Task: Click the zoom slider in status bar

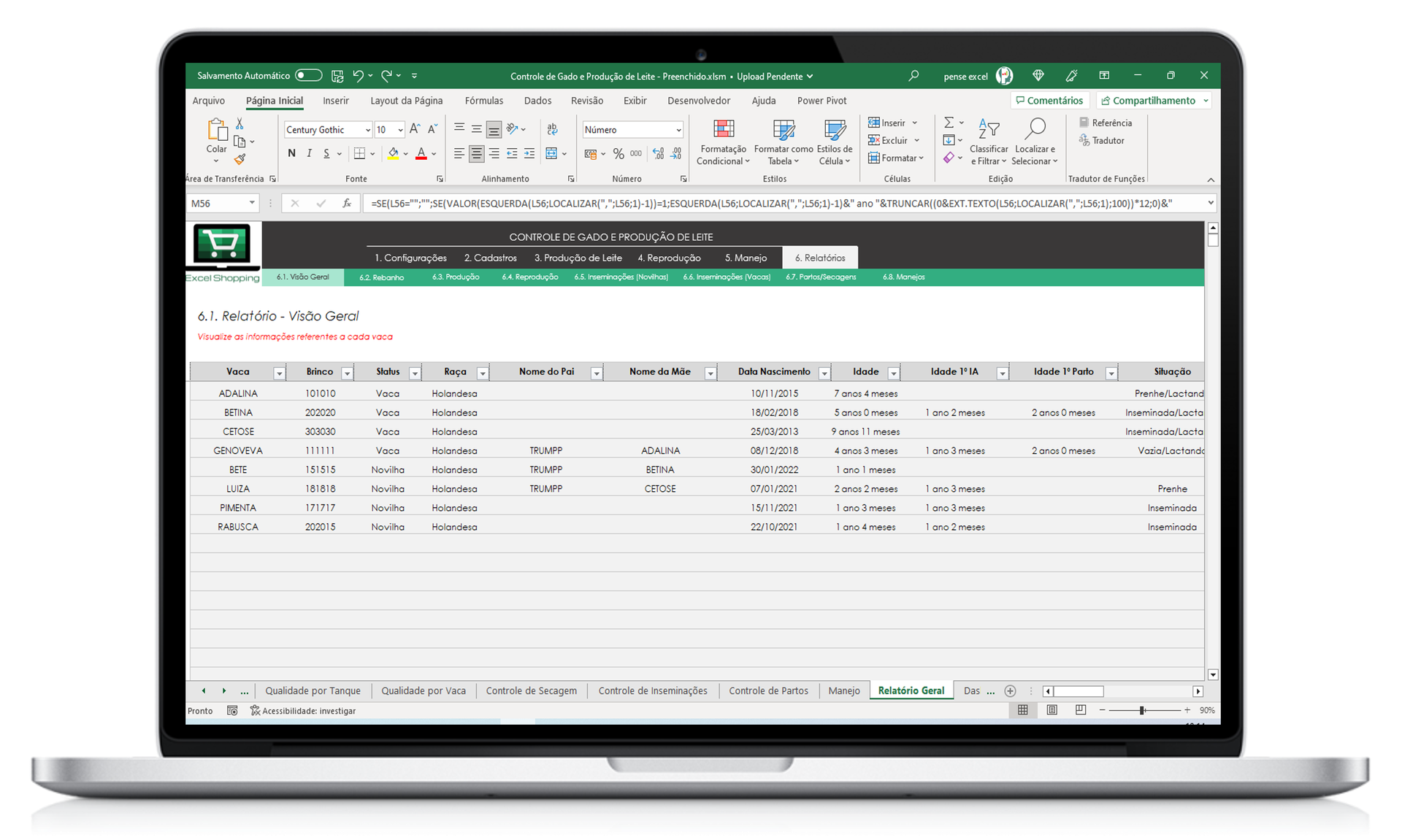Action: [1142, 710]
